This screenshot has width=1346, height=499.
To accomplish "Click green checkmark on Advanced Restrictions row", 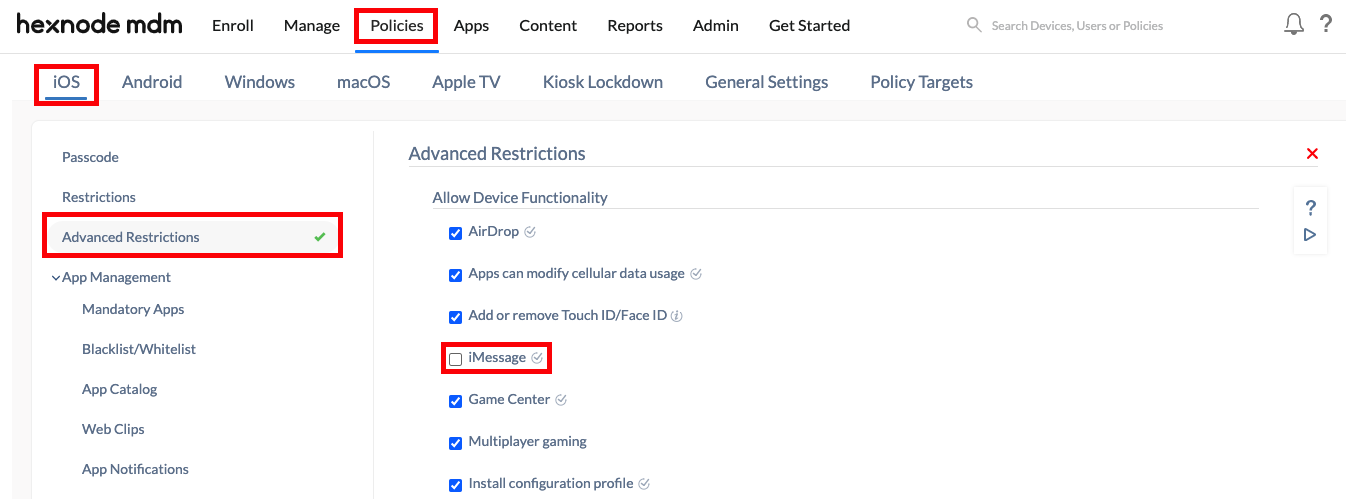I will point(320,237).
